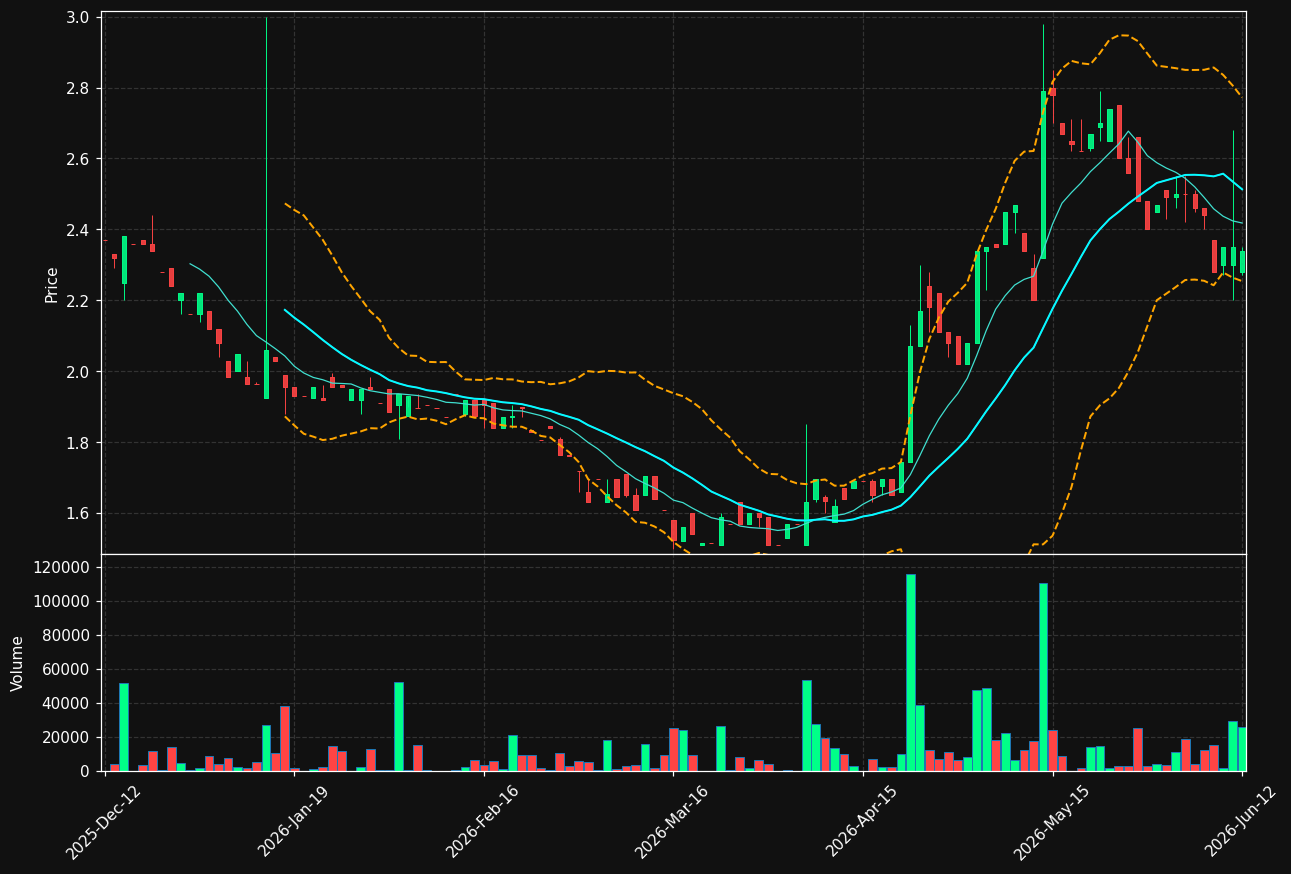1291x874 pixels.
Task: Select the 2026-Feb-16 axis date
Action: pos(483,821)
